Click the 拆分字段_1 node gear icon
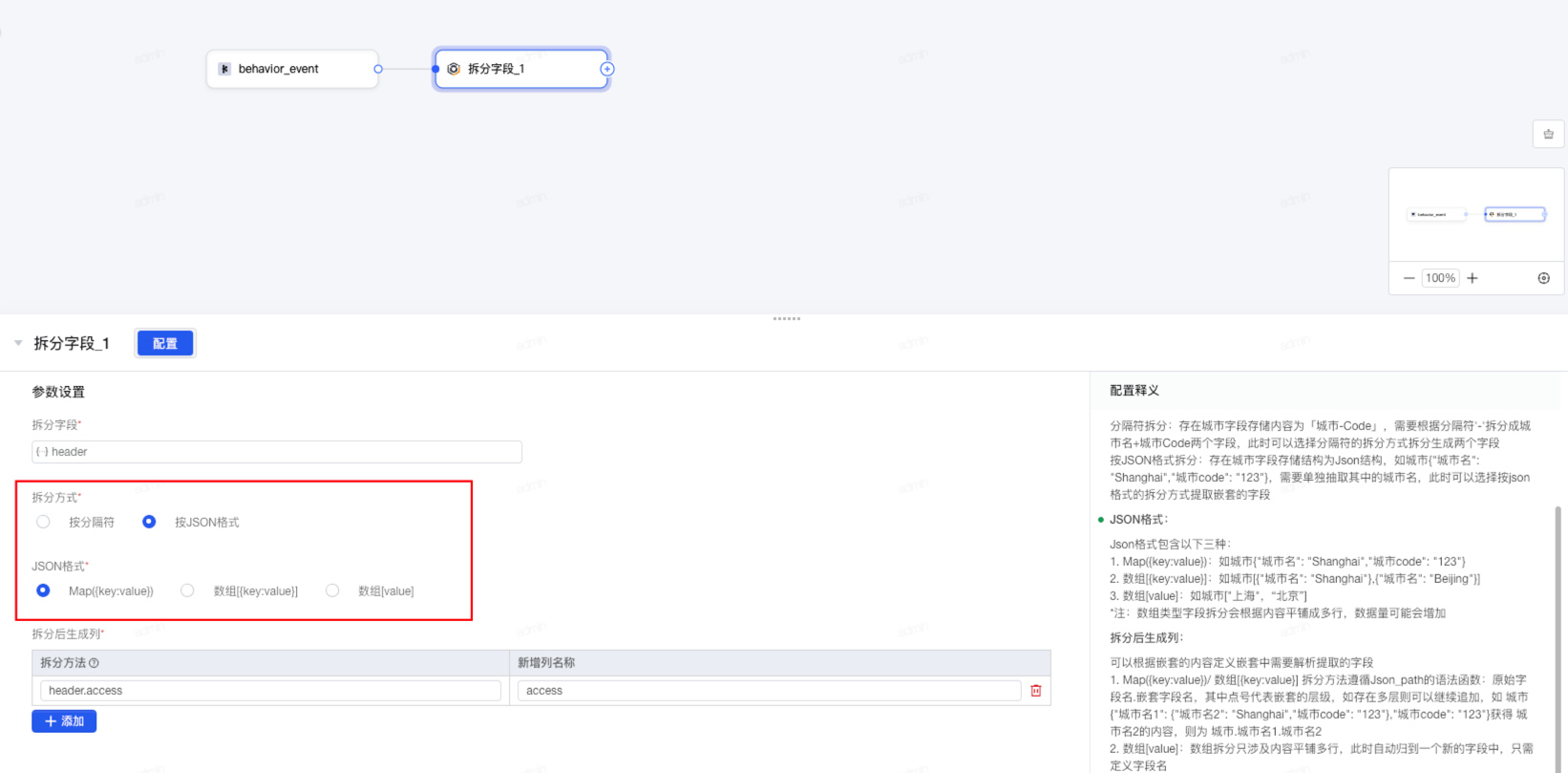Screen dimensions: 1568x773 pyautogui.click(x=454, y=69)
